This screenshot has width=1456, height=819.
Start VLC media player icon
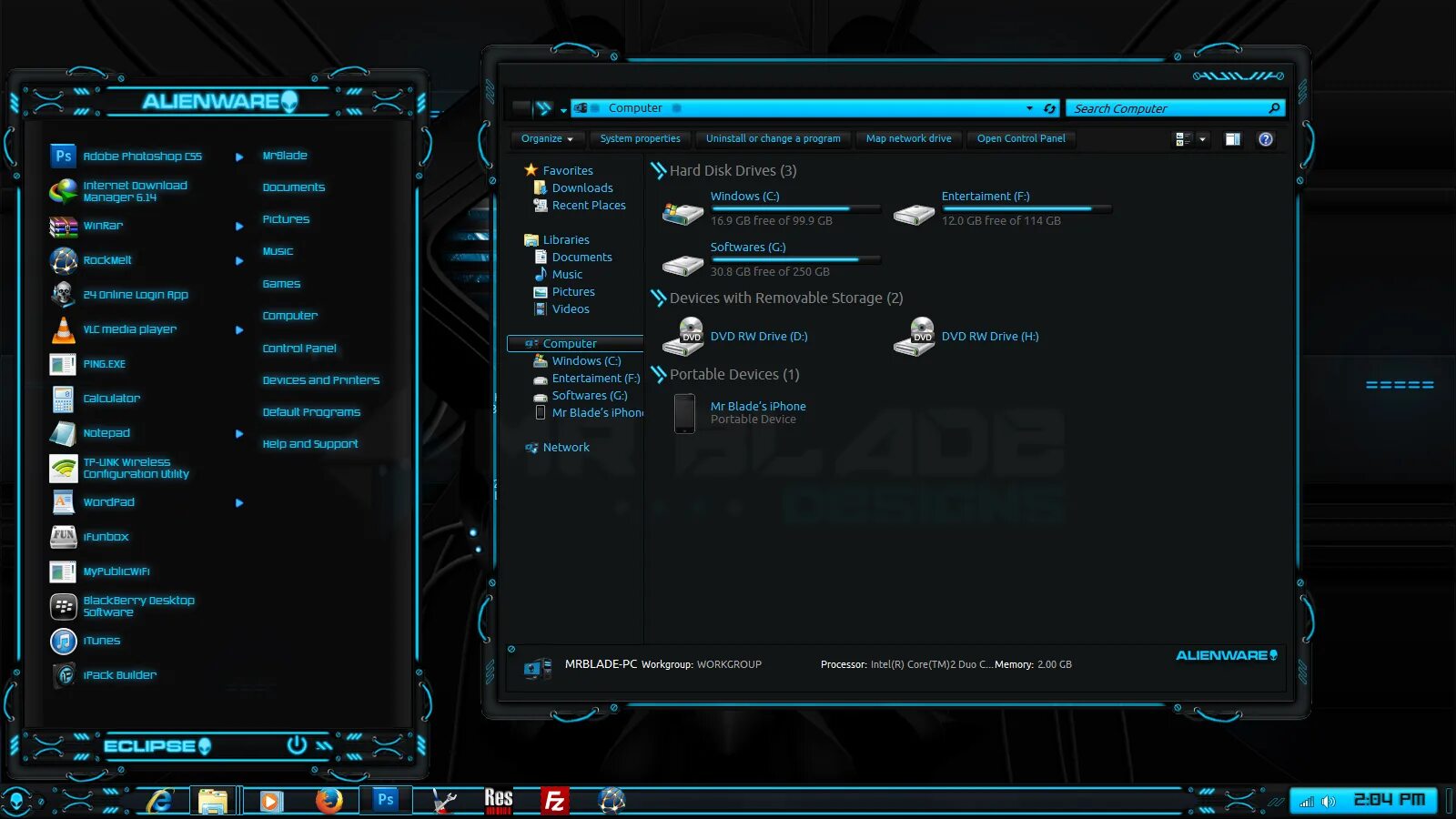tap(63, 329)
